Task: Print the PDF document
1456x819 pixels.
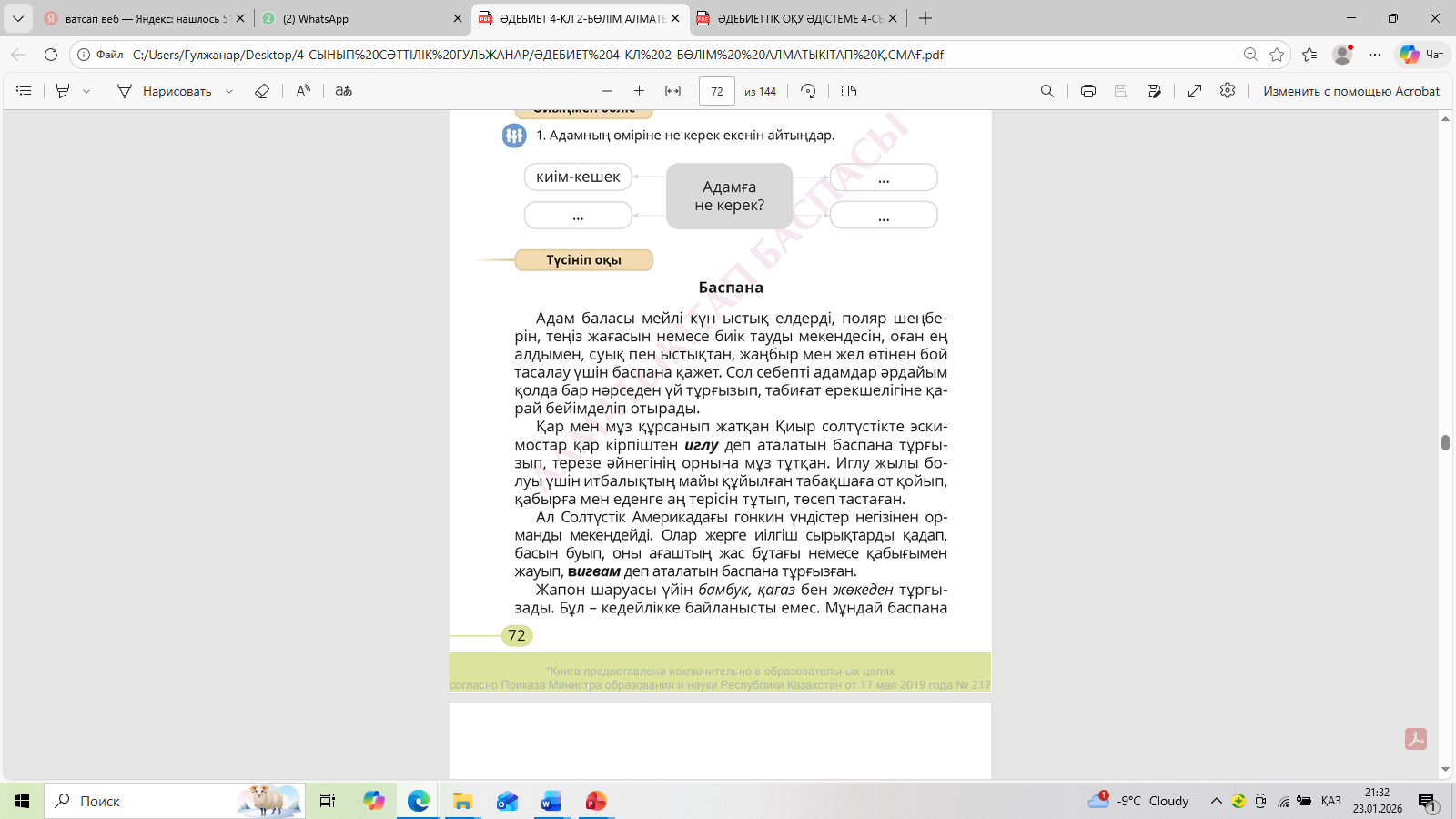Action: click(1088, 91)
